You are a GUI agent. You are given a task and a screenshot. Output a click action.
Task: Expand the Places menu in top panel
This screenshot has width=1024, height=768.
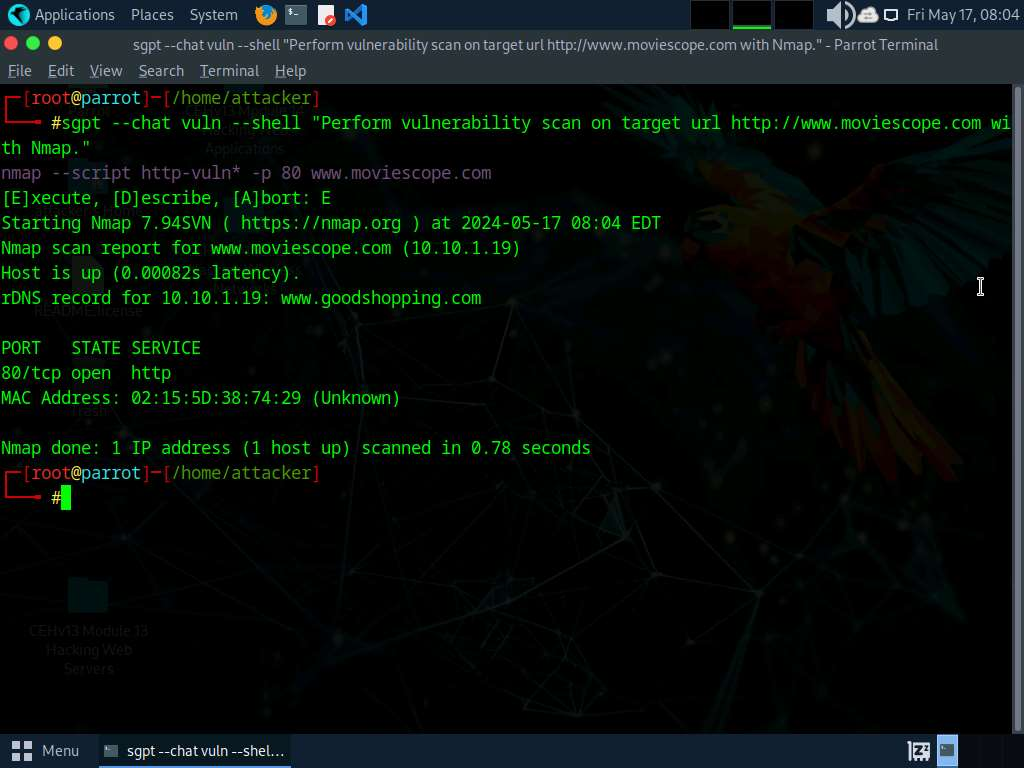tap(152, 15)
